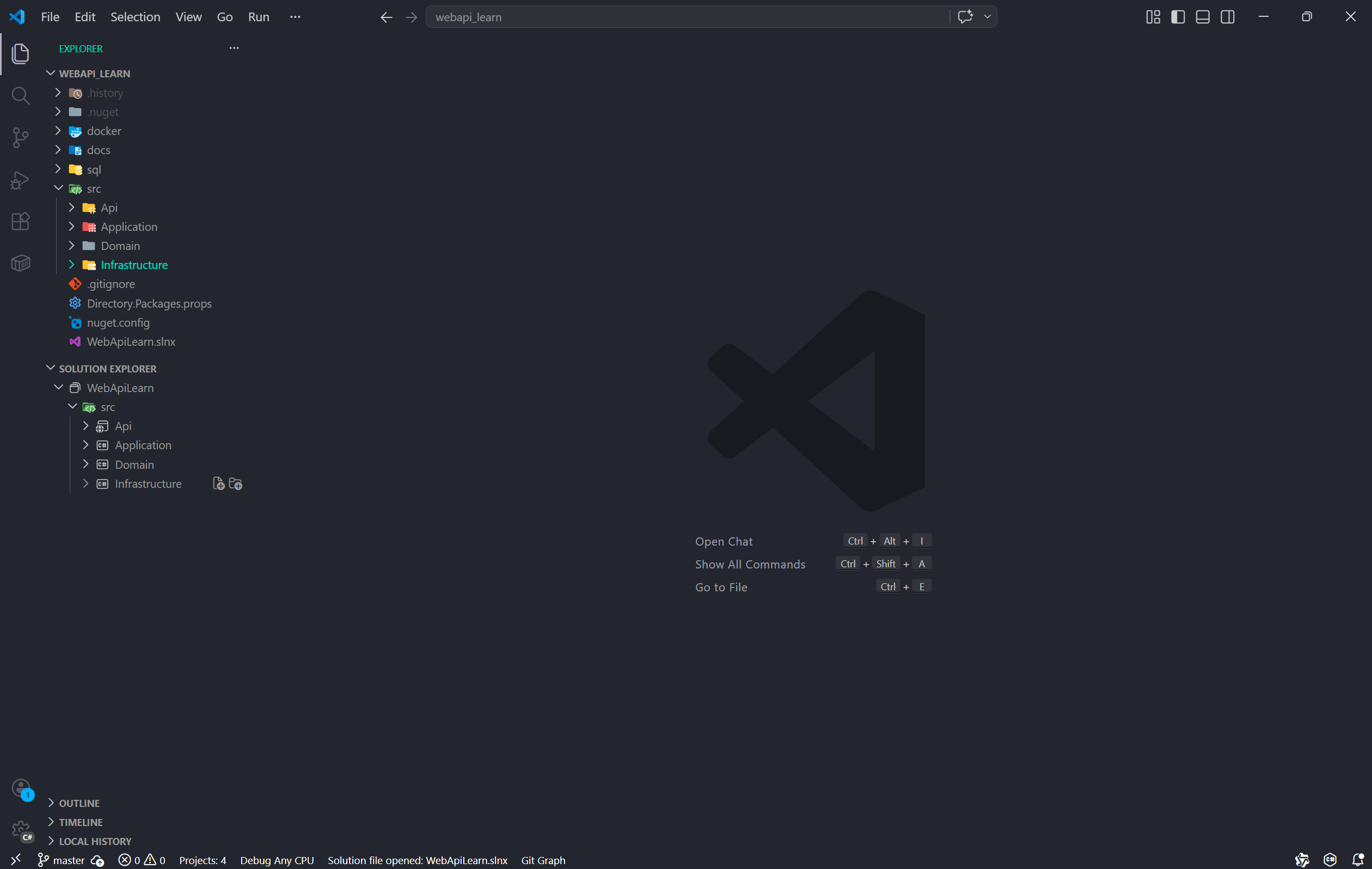Go forward using the title bar right arrow
Screen dimensions: 1372x869
(x=411, y=17)
